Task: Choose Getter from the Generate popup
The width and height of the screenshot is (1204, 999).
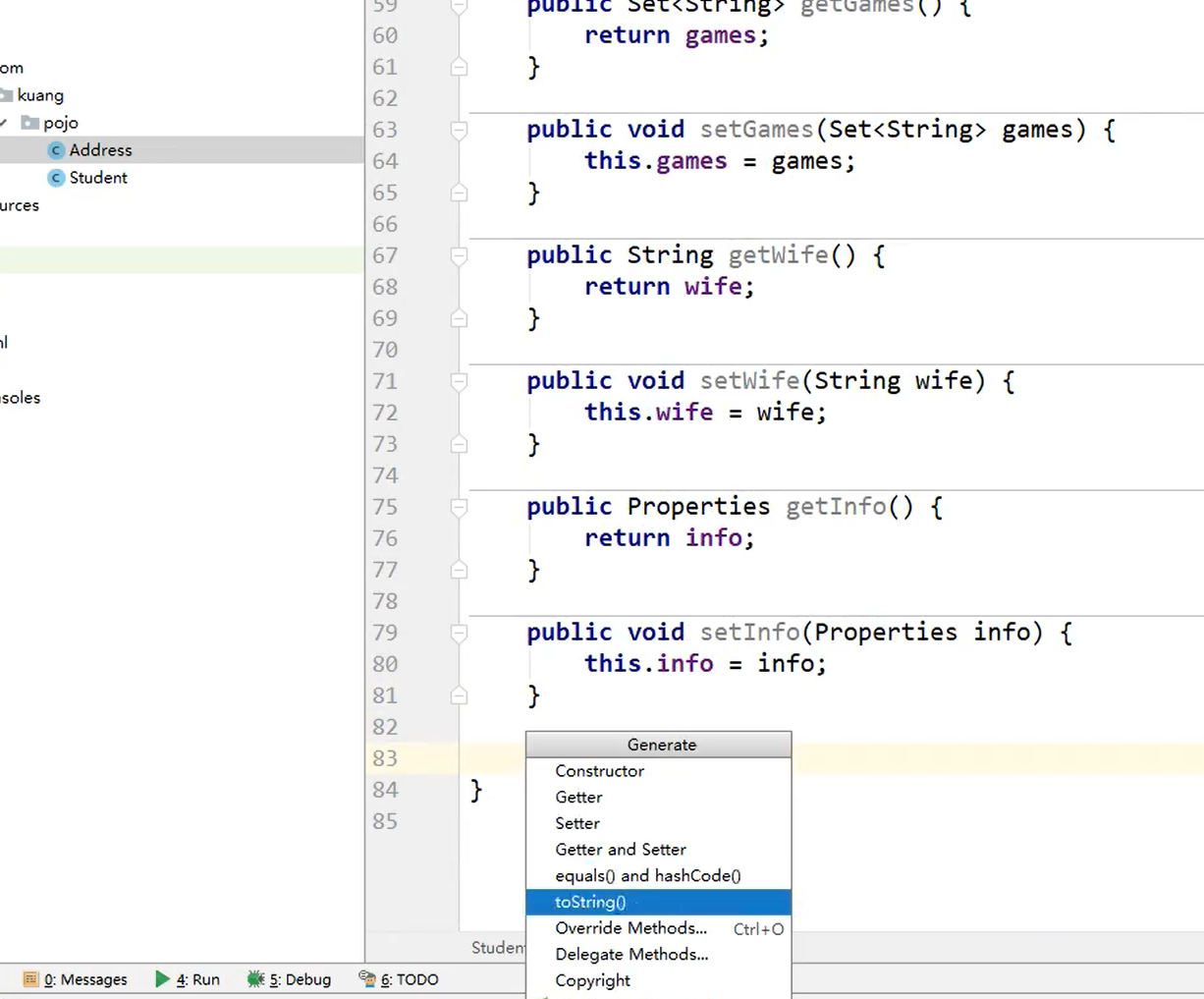Action: [658, 798]
